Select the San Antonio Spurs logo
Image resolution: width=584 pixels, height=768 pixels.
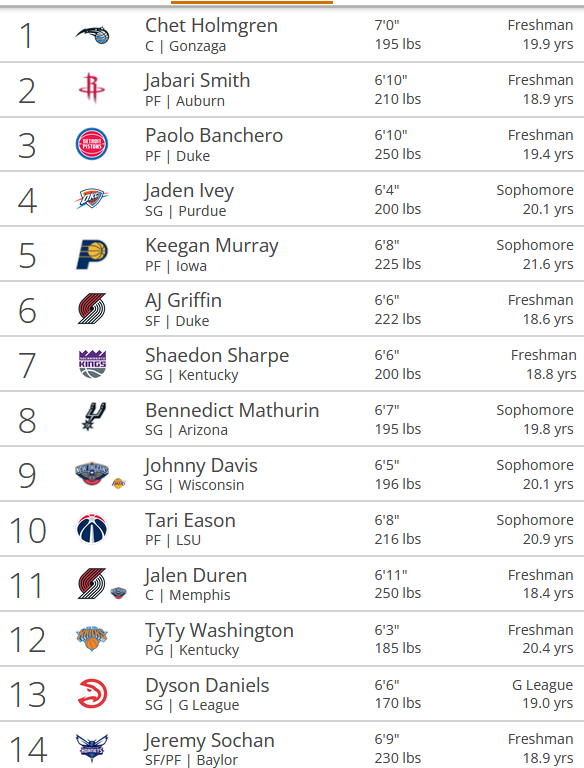click(93, 417)
